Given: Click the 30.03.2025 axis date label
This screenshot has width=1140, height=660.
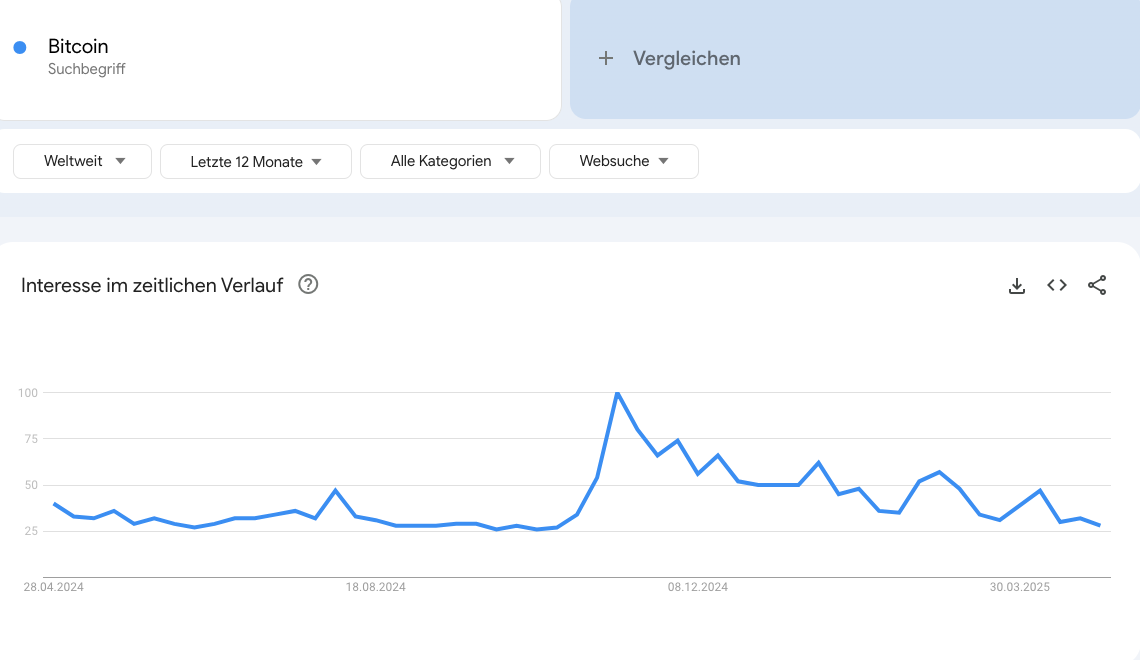Looking at the screenshot, I should tap(1019, 587).
